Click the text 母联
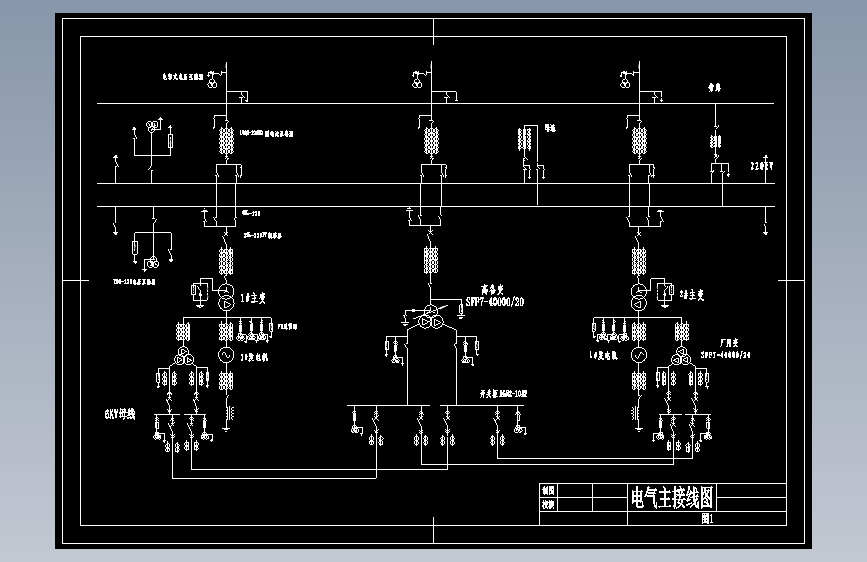 (x=550, y=128)
